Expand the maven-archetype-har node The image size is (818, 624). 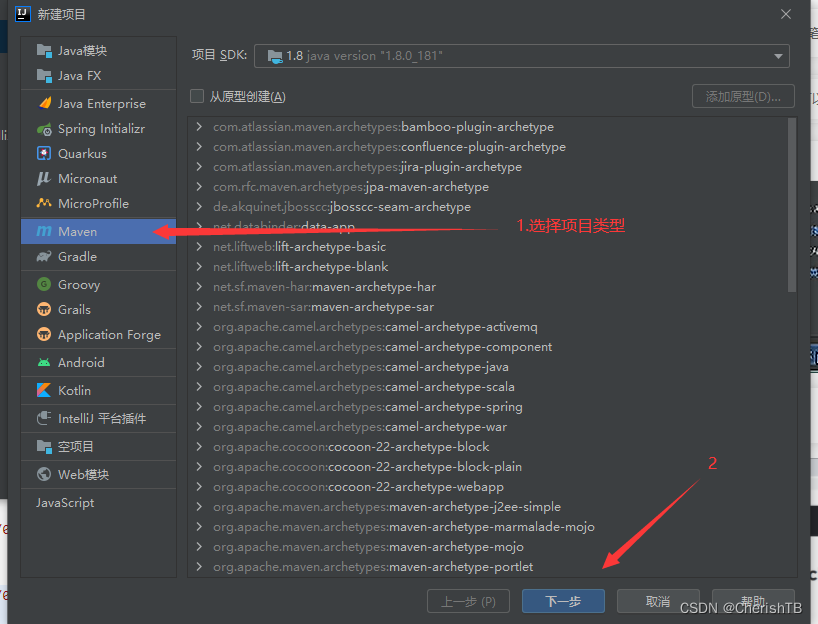199,286
